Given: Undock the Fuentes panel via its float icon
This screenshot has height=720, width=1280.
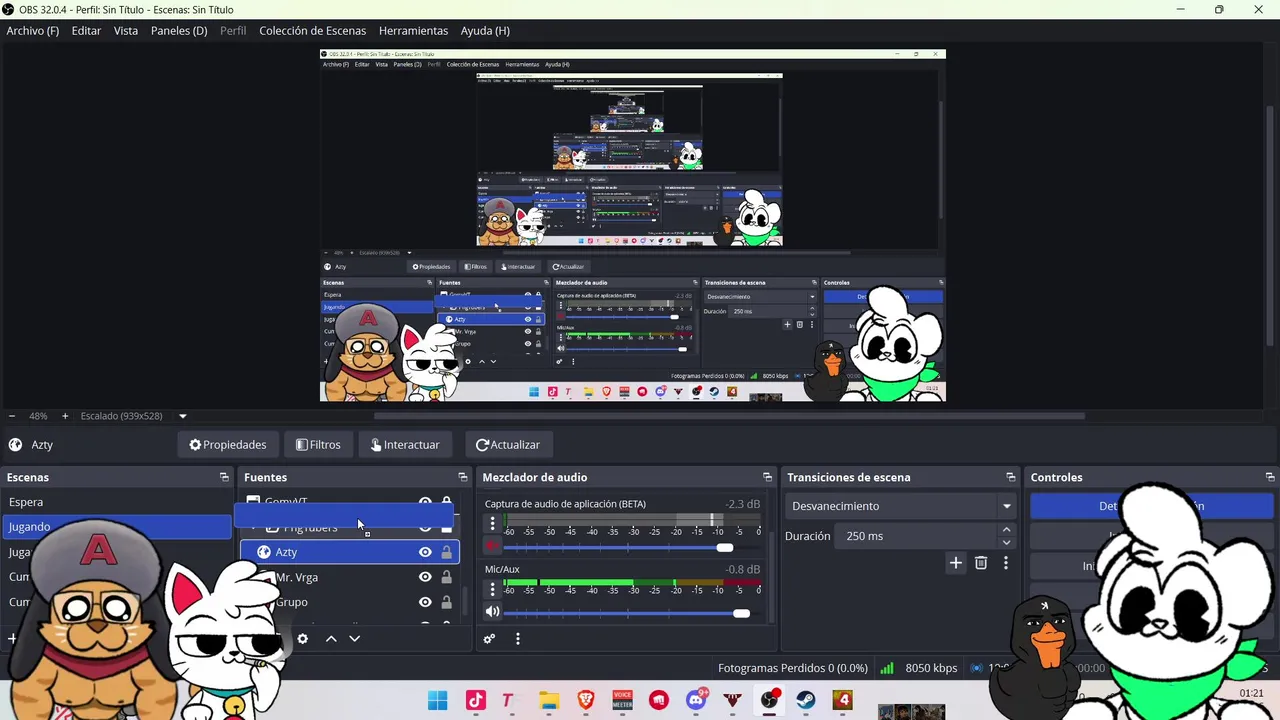Looking at the screenshot, I should (x=462, y=478).
